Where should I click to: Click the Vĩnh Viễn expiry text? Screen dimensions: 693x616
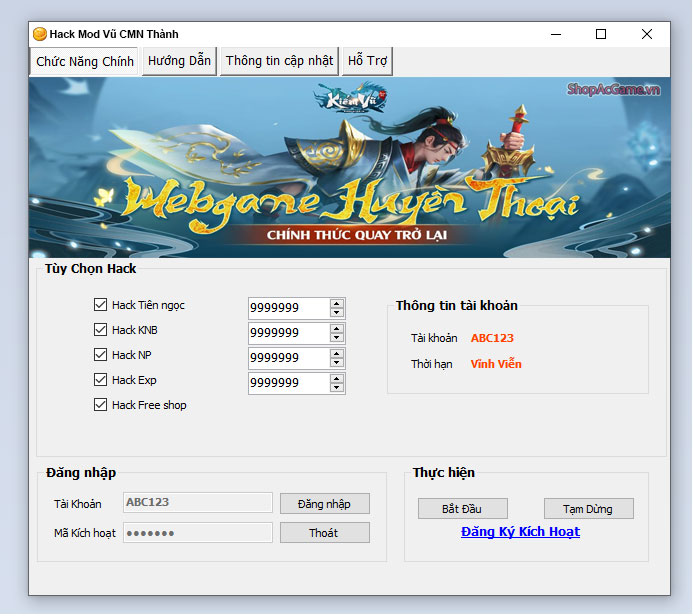tap(496, 364)
